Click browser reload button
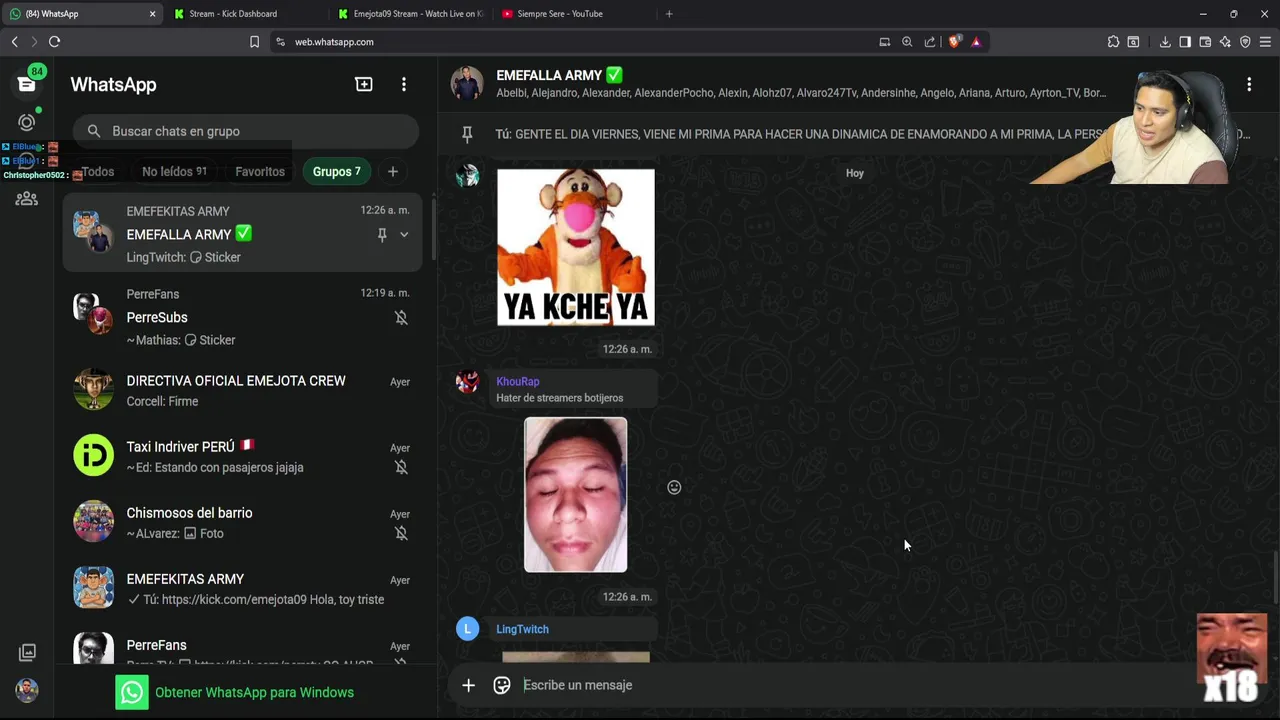The image size is (1280, 720). 55,42
